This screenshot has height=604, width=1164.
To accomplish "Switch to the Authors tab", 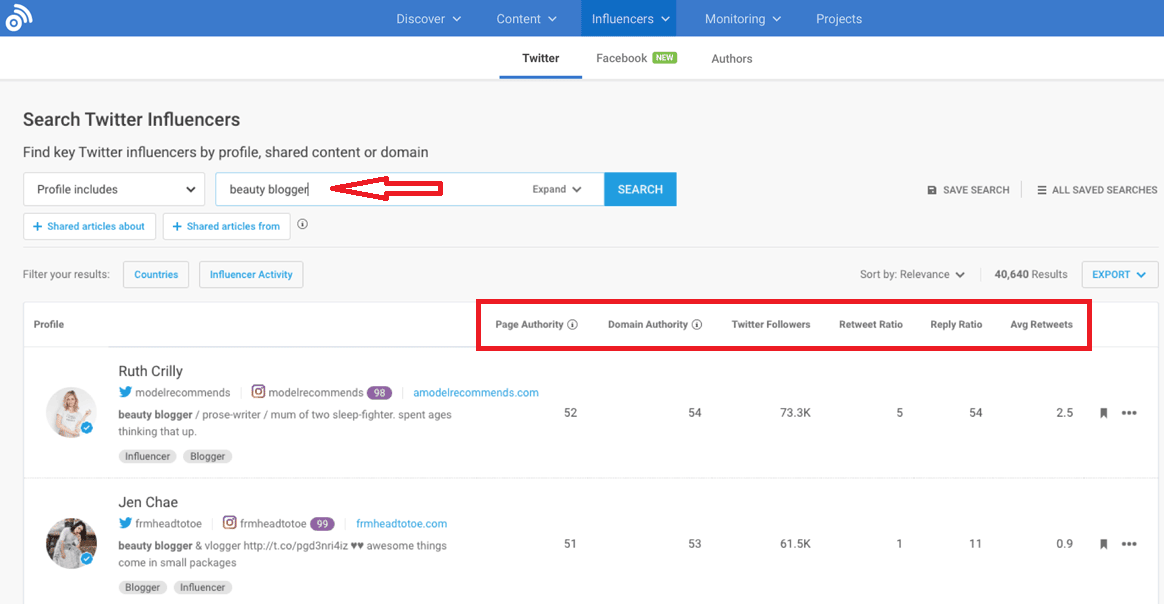I will (x=731, y=59).
